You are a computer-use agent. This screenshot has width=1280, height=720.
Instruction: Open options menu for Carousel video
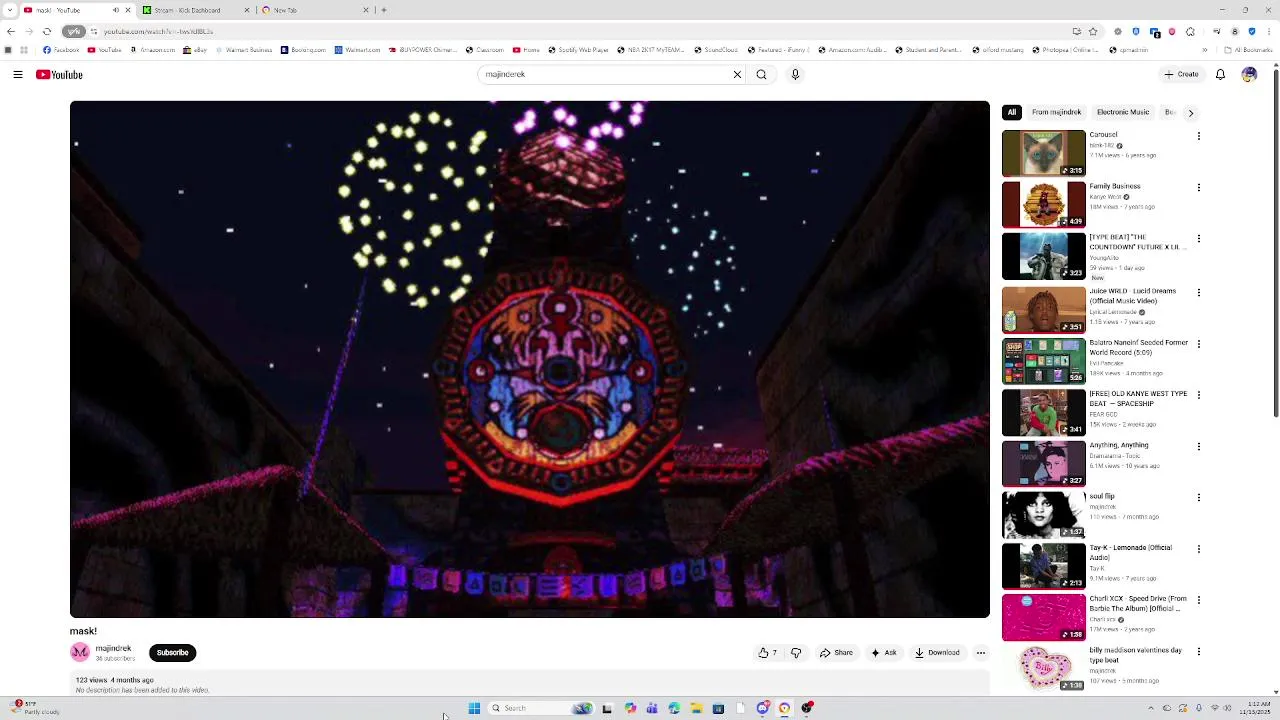1198,136
